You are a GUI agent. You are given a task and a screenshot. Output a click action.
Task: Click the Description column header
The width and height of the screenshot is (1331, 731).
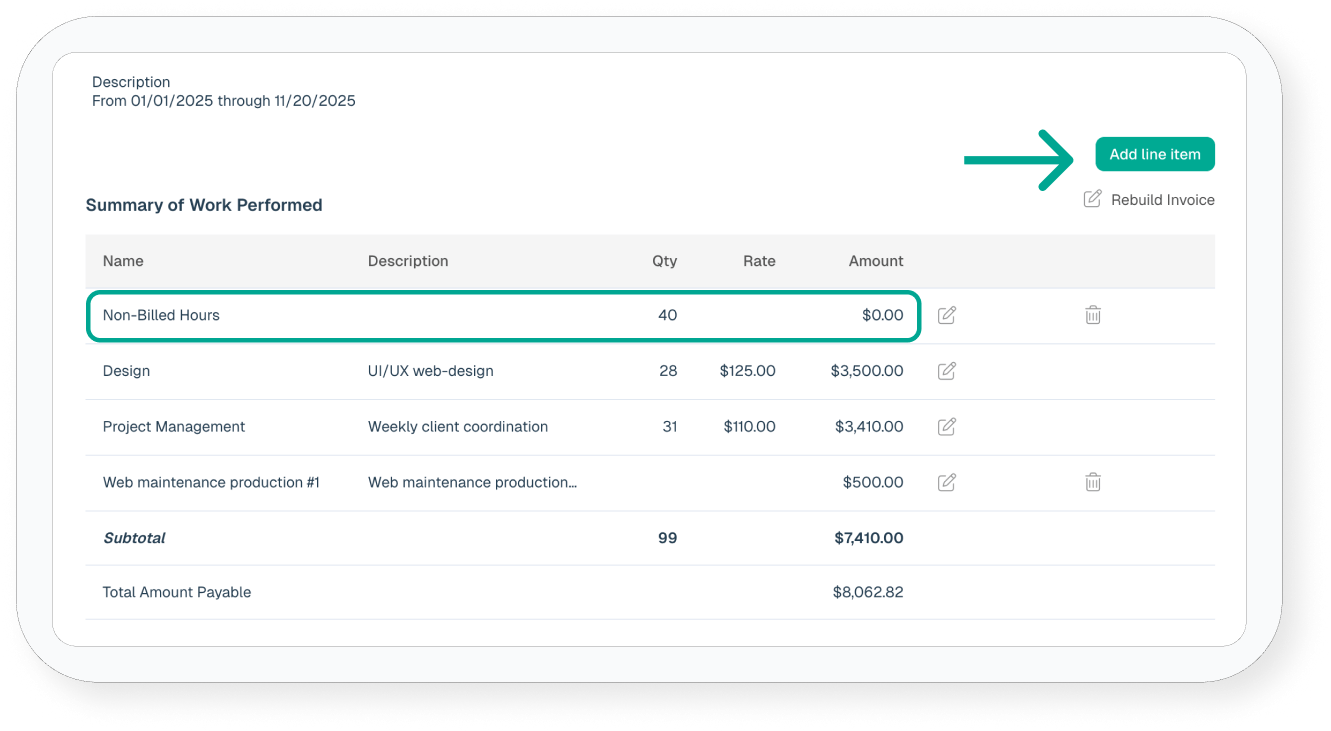click(408, 261)
